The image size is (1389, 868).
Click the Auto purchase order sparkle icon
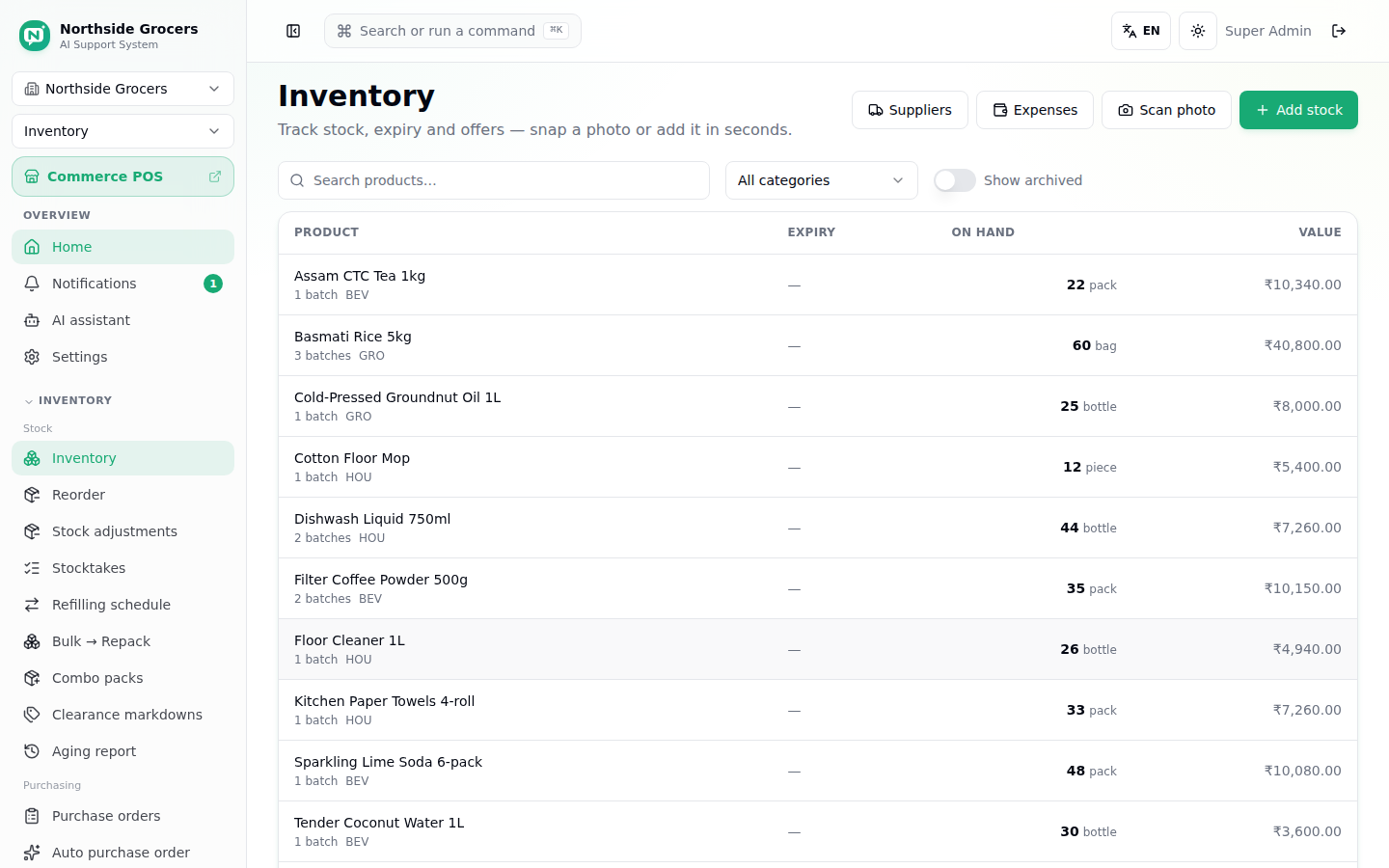point(32,853)
